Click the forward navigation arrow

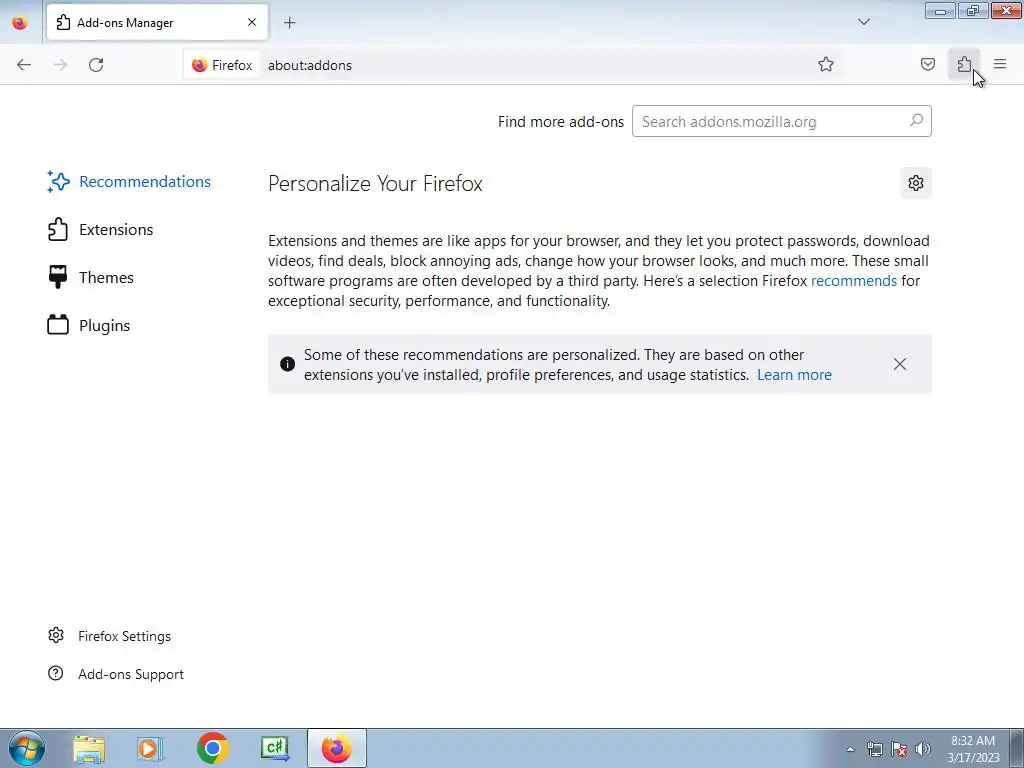[x=60, y=65]
